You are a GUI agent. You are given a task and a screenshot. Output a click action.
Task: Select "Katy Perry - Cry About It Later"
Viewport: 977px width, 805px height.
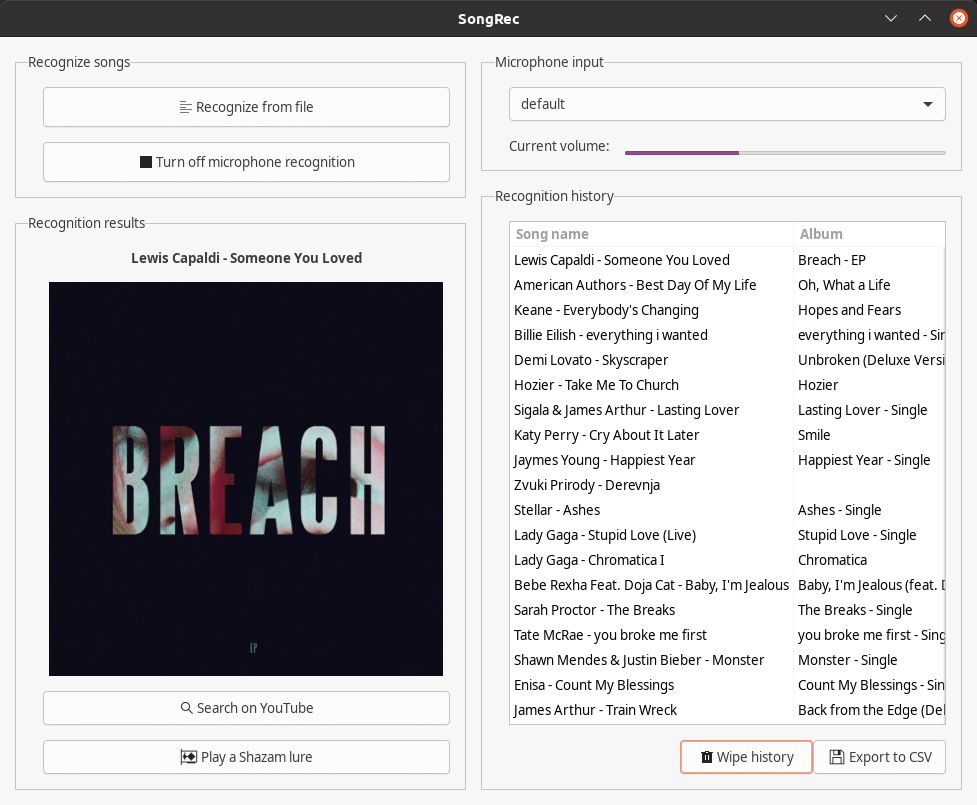click(727, 435)
